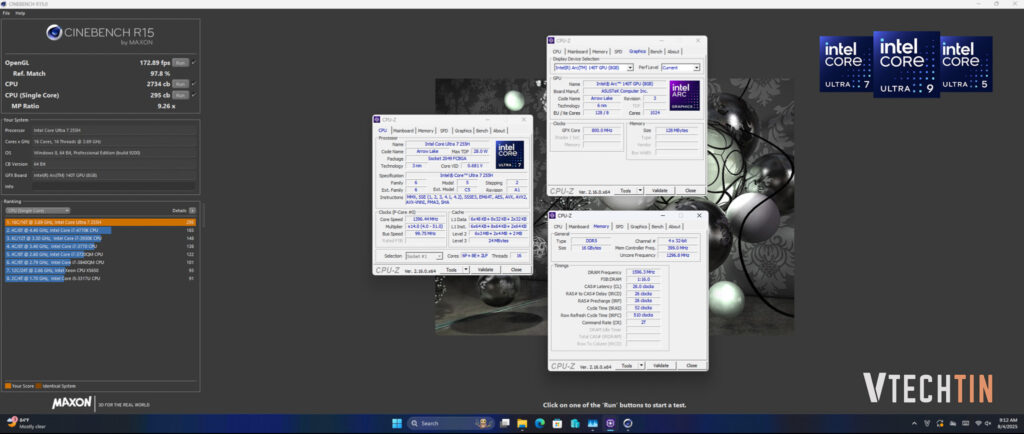Select the Core i7-3930K ranking row
Viewport: 1024px width, 434px height.
click(100, 238)
